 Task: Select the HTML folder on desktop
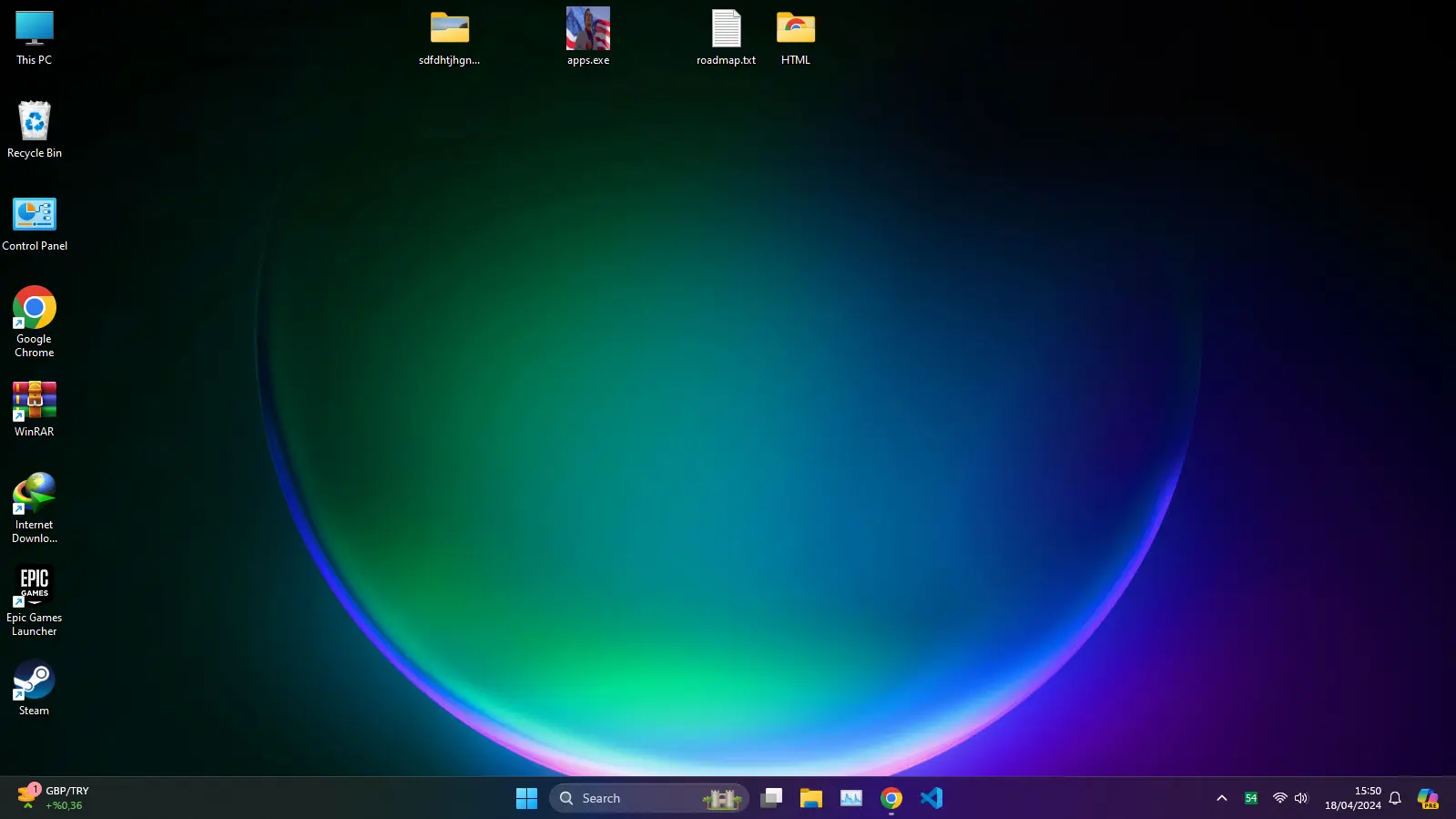click(x=796, y=38)
